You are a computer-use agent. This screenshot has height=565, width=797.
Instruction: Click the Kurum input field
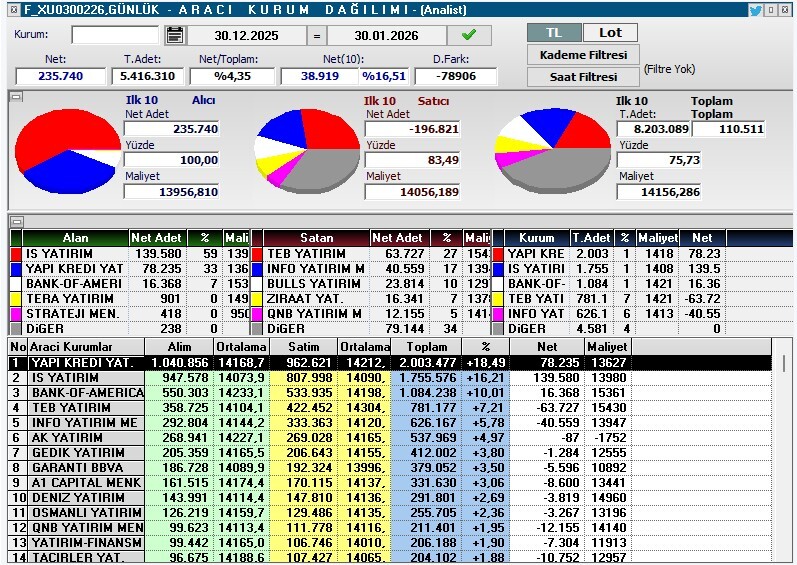pos(115,35)
